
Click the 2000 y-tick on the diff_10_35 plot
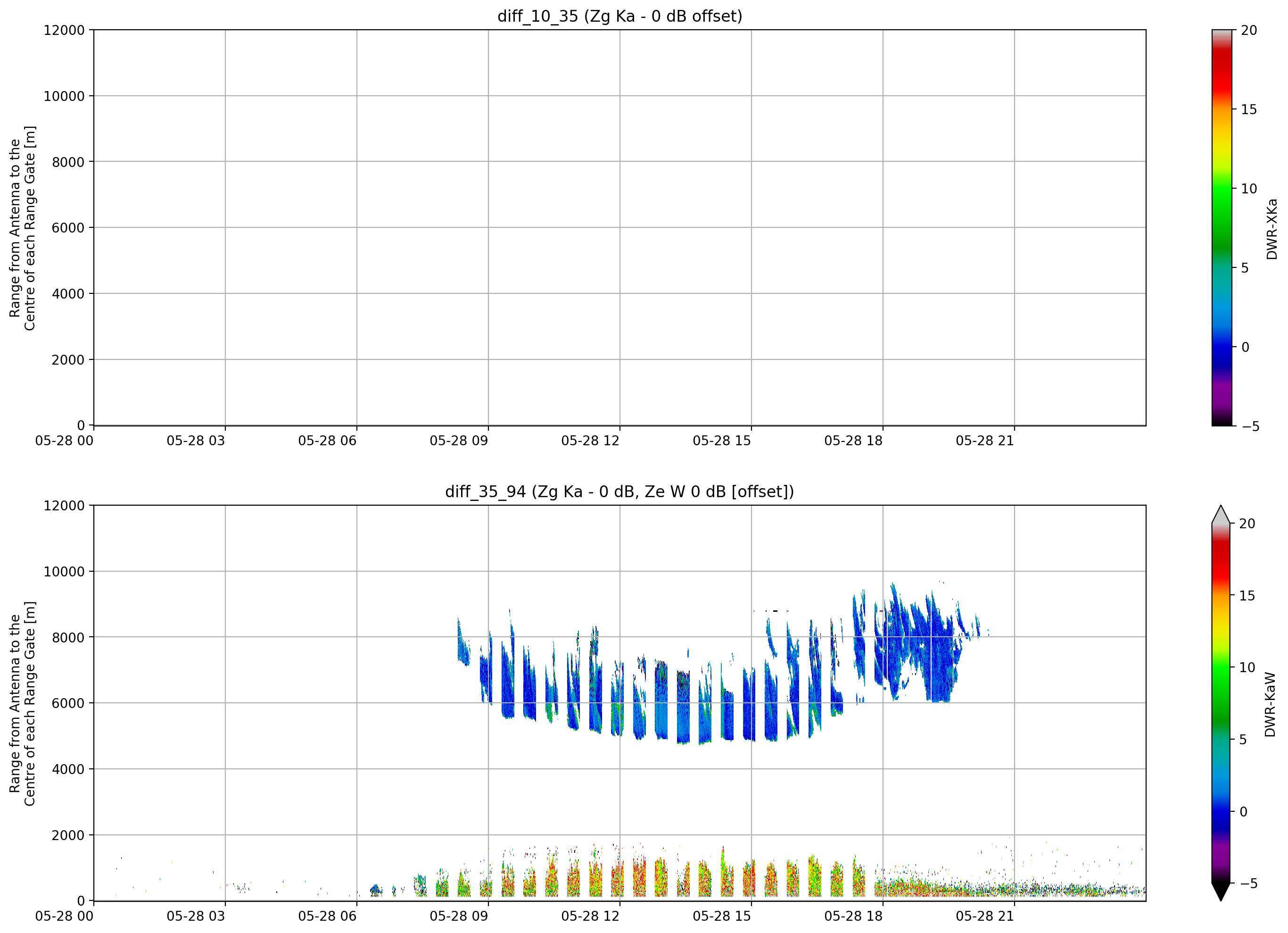[x=68, y=360]
